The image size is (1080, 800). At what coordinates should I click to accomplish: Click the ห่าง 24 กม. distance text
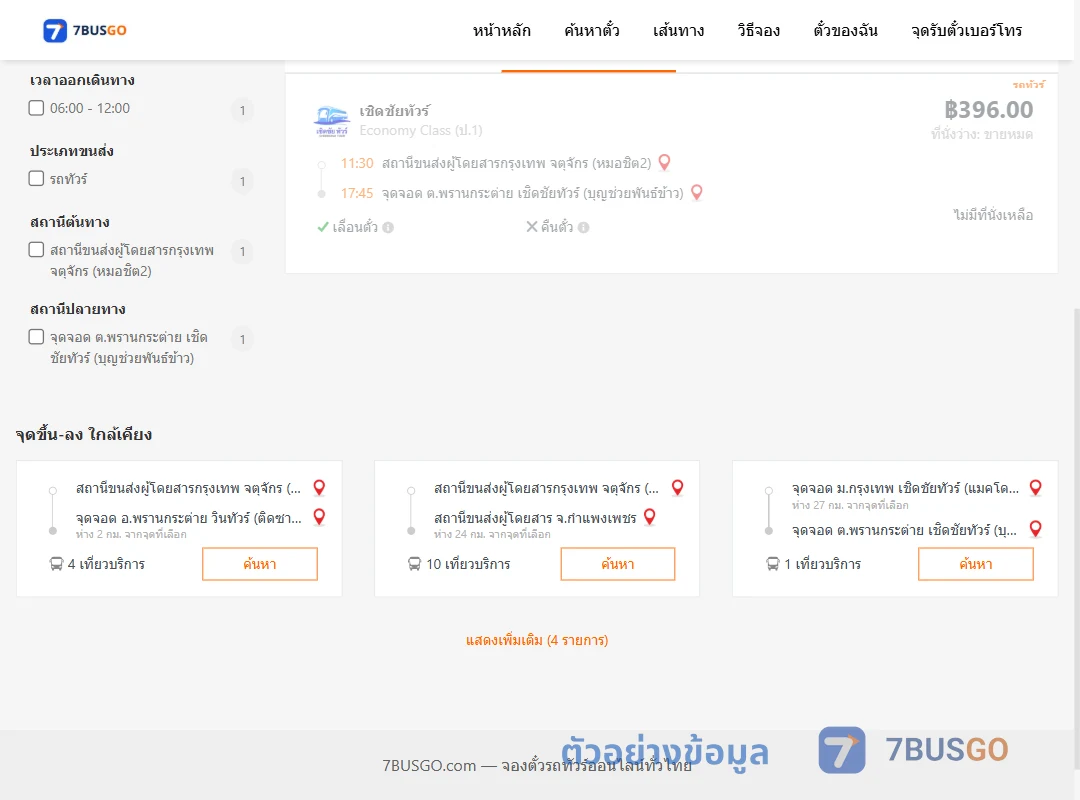click(492, 534)
